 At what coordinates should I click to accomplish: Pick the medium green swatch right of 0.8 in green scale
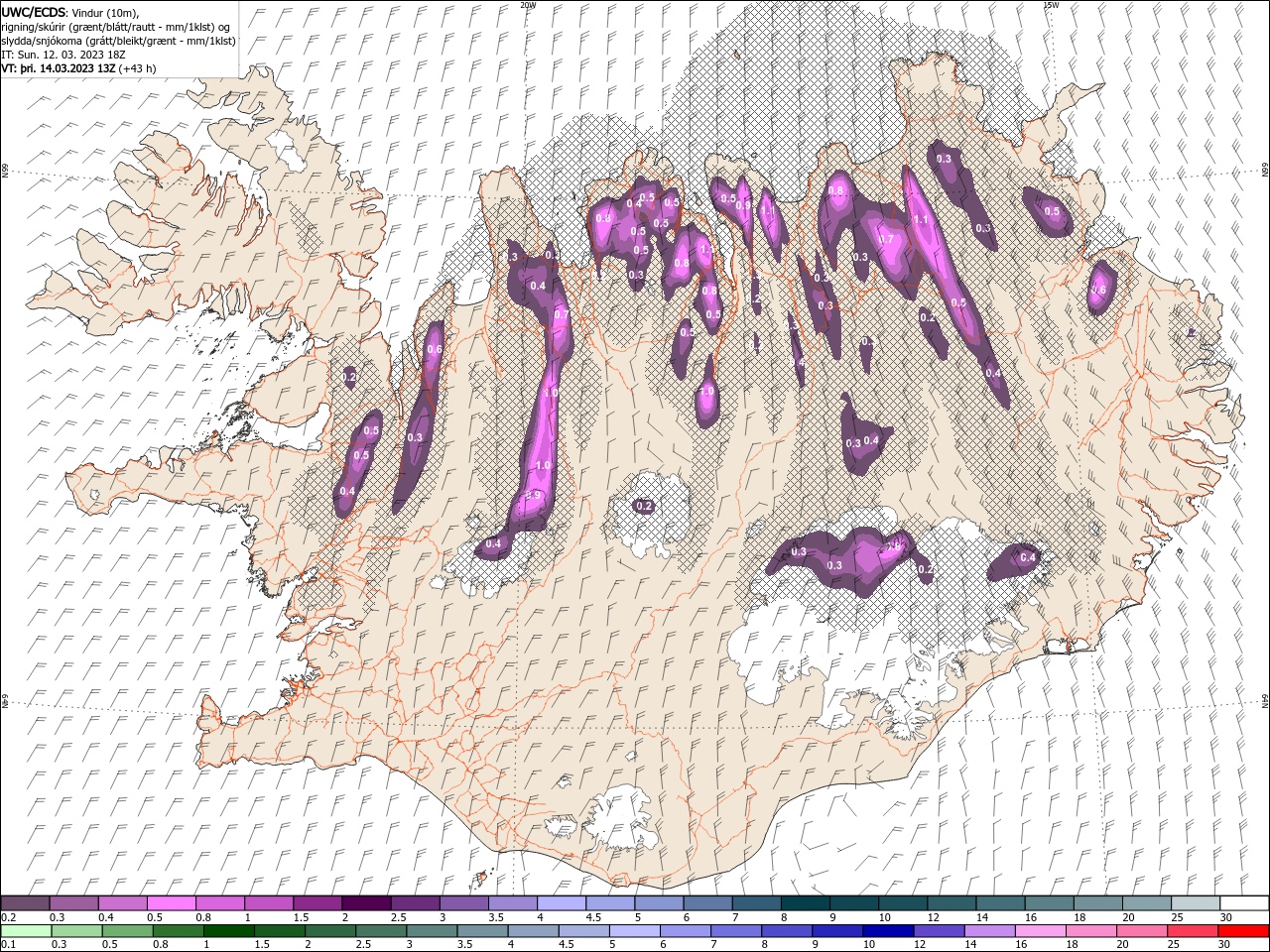tap(178, 931)
